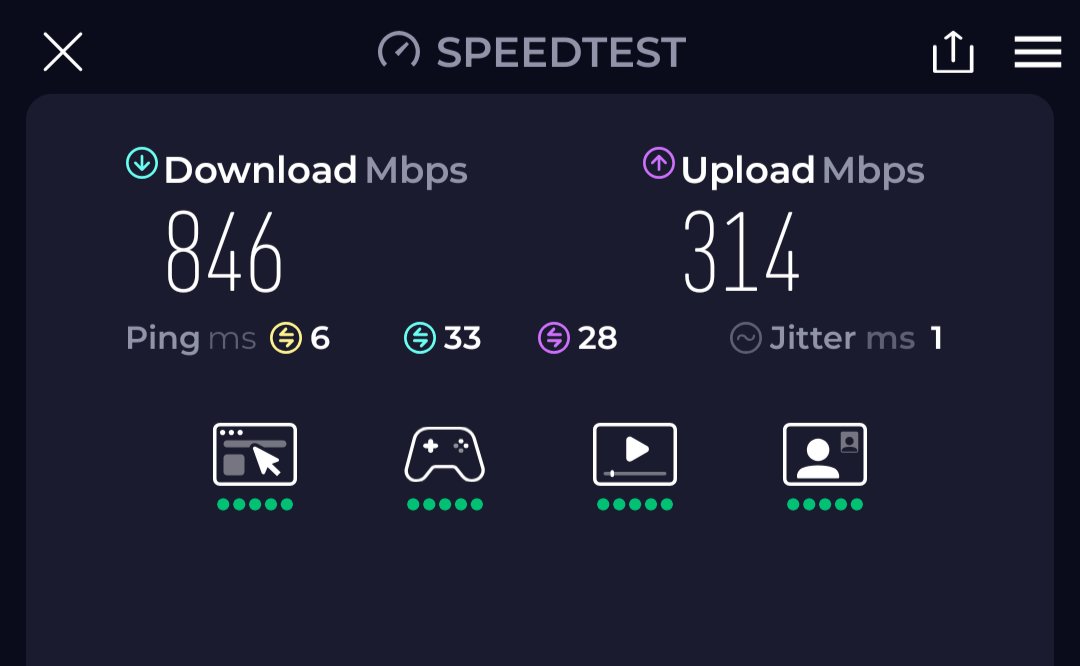This screenshot has width=1080, height=666.
Task: Tap the green rating dots under streaming
Action: point(635,504)
